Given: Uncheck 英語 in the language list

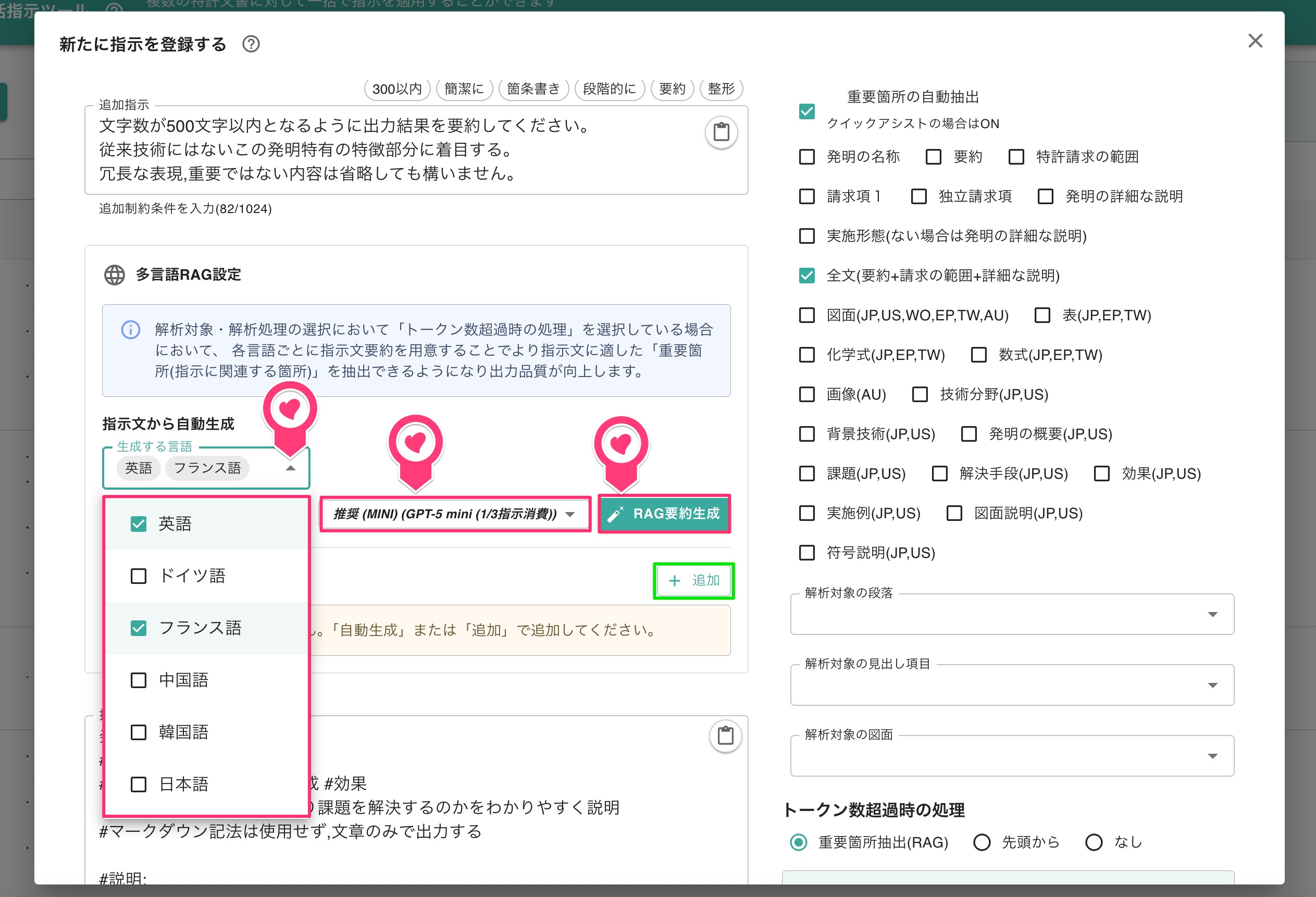Looking at the screenshot, I should 139,524.
